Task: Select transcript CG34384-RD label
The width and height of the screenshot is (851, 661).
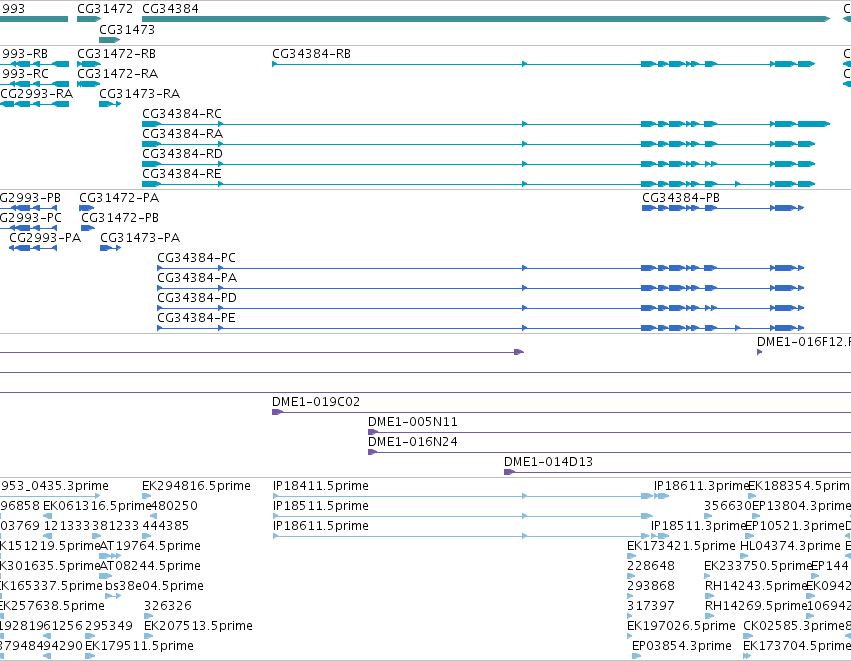Action: pyautogui.click(x=182, y=154)
